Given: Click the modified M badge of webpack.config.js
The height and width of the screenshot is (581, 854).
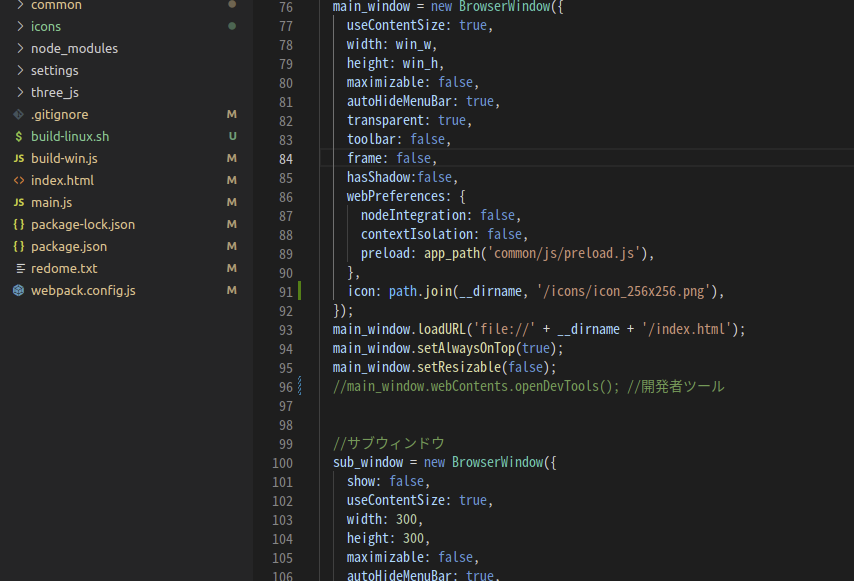Looking at the screenshot, I should [x=231, y=290].
